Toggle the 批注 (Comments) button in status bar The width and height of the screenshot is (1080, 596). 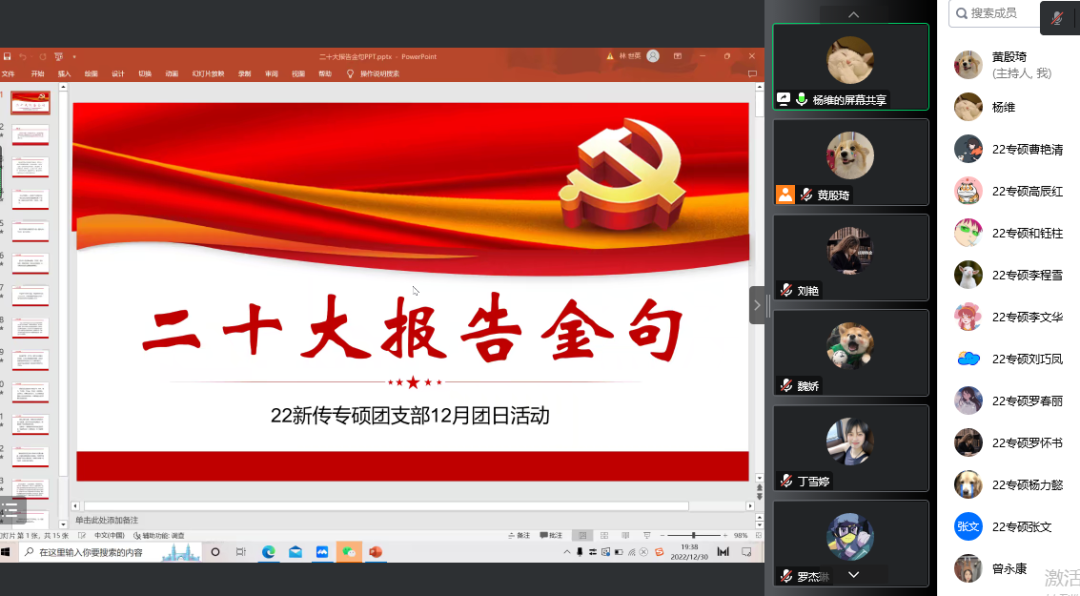point(551,535)
